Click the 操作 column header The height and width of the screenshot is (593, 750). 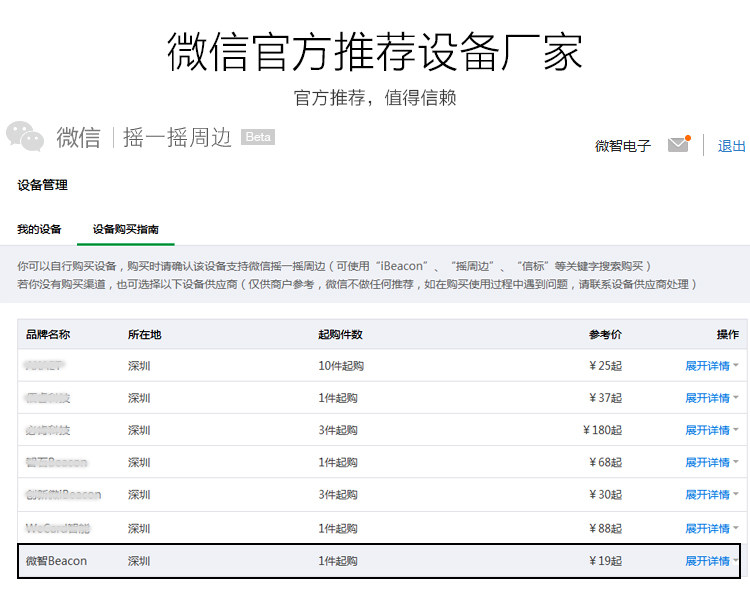(x=728, y=334)
